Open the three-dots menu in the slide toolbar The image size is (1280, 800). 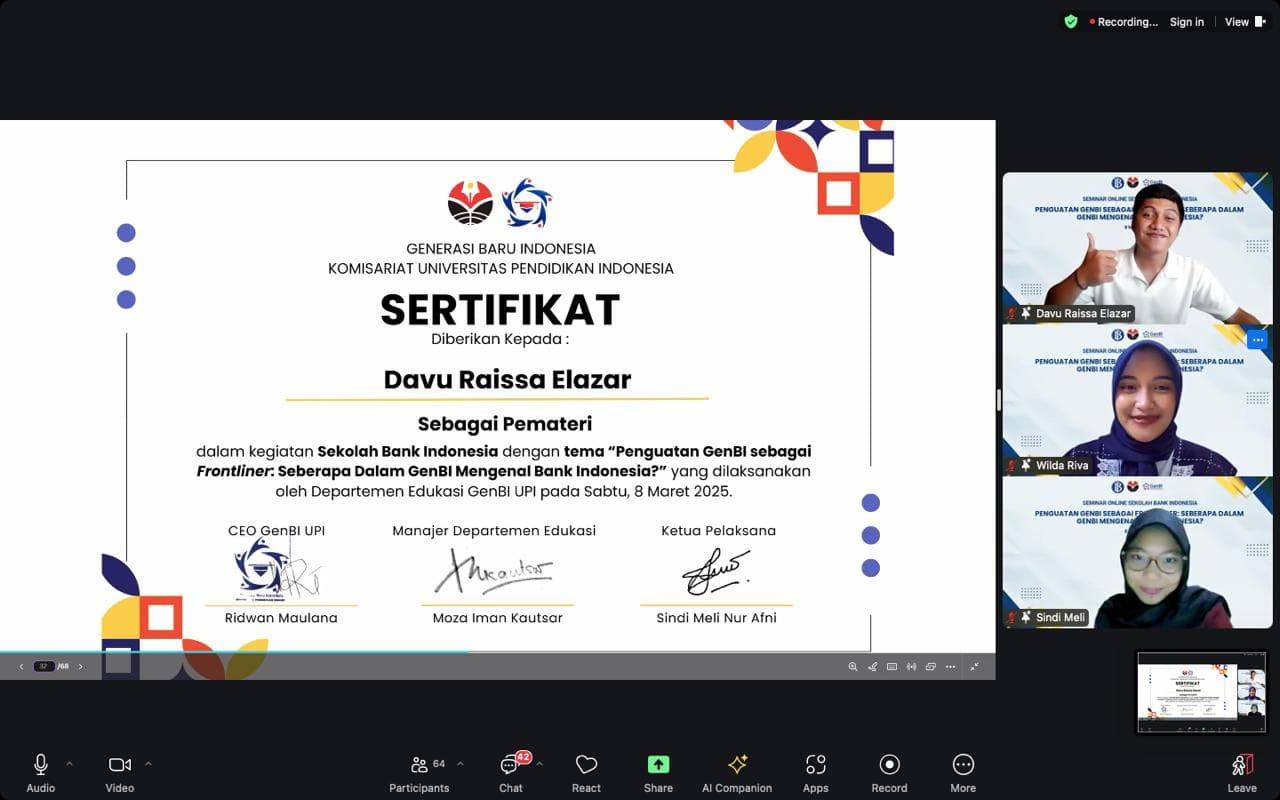pos(950,666)
